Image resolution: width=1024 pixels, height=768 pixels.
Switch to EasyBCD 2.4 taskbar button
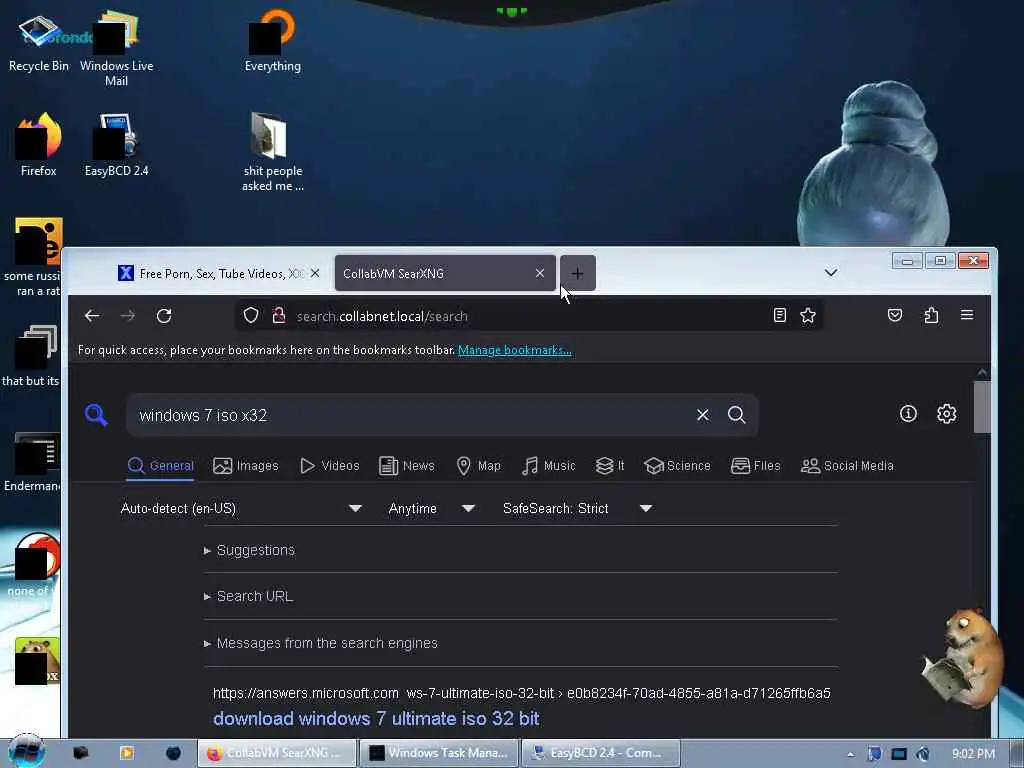click(601, 753)
